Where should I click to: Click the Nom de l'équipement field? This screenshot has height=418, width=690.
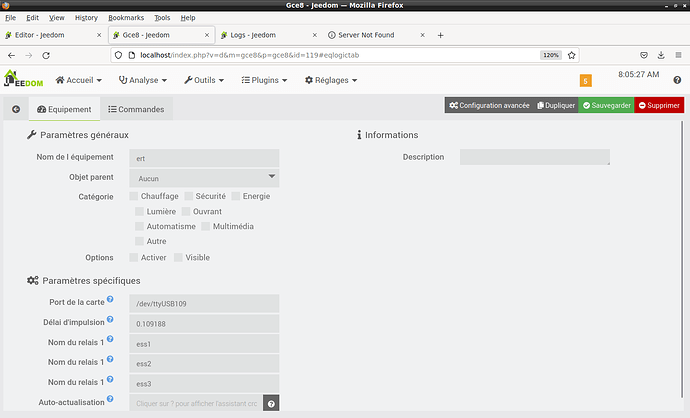(x=204, y=158)
